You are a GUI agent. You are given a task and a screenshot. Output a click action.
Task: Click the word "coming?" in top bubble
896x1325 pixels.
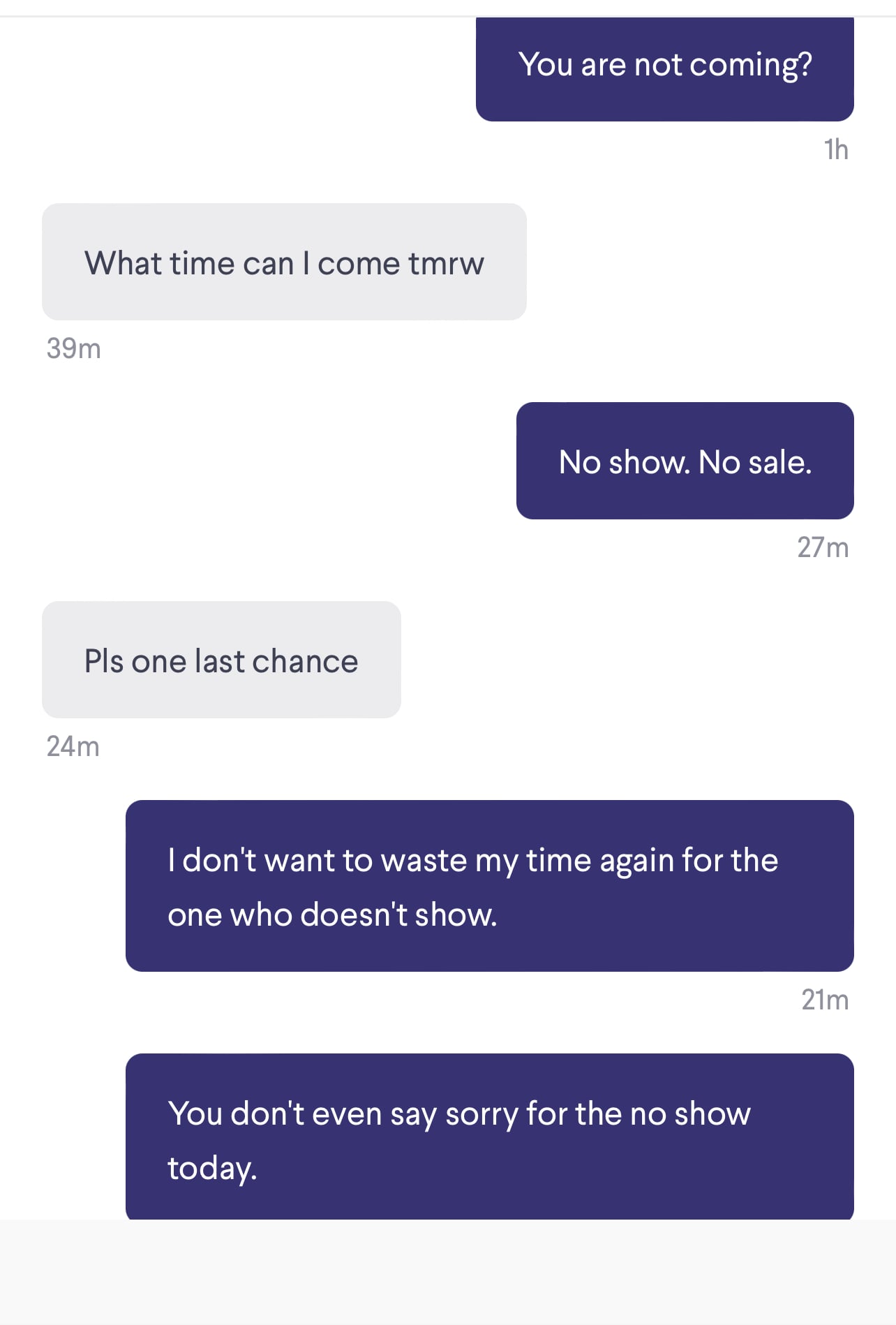click(x=751, y=66)
